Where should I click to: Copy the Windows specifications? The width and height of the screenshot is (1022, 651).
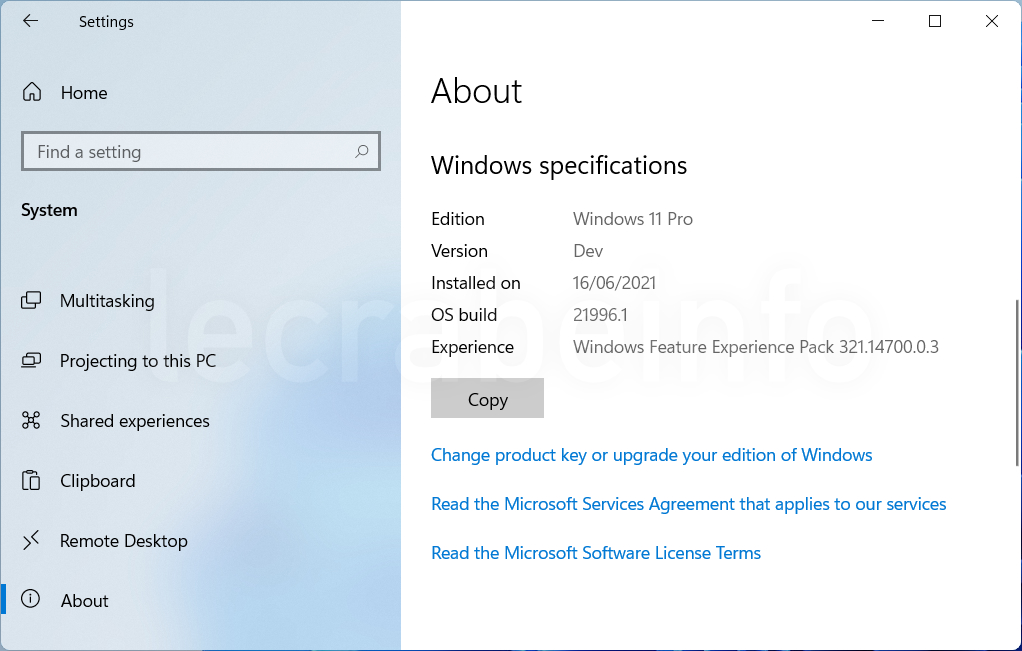(x=487, y=398)
